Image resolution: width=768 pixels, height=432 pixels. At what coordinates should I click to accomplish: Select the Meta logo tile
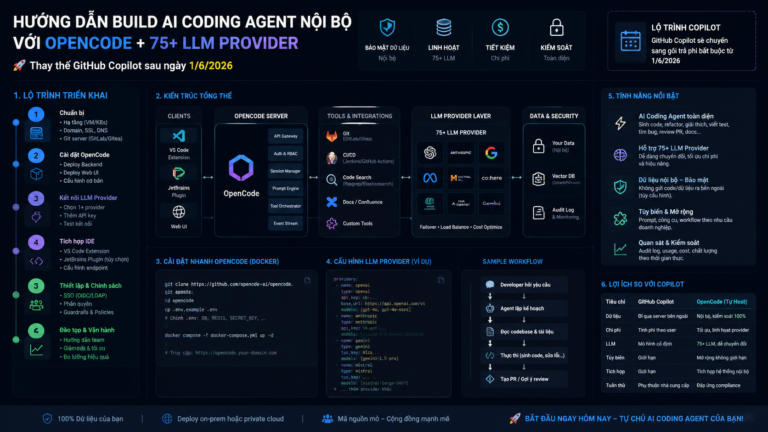pos(430,178)
